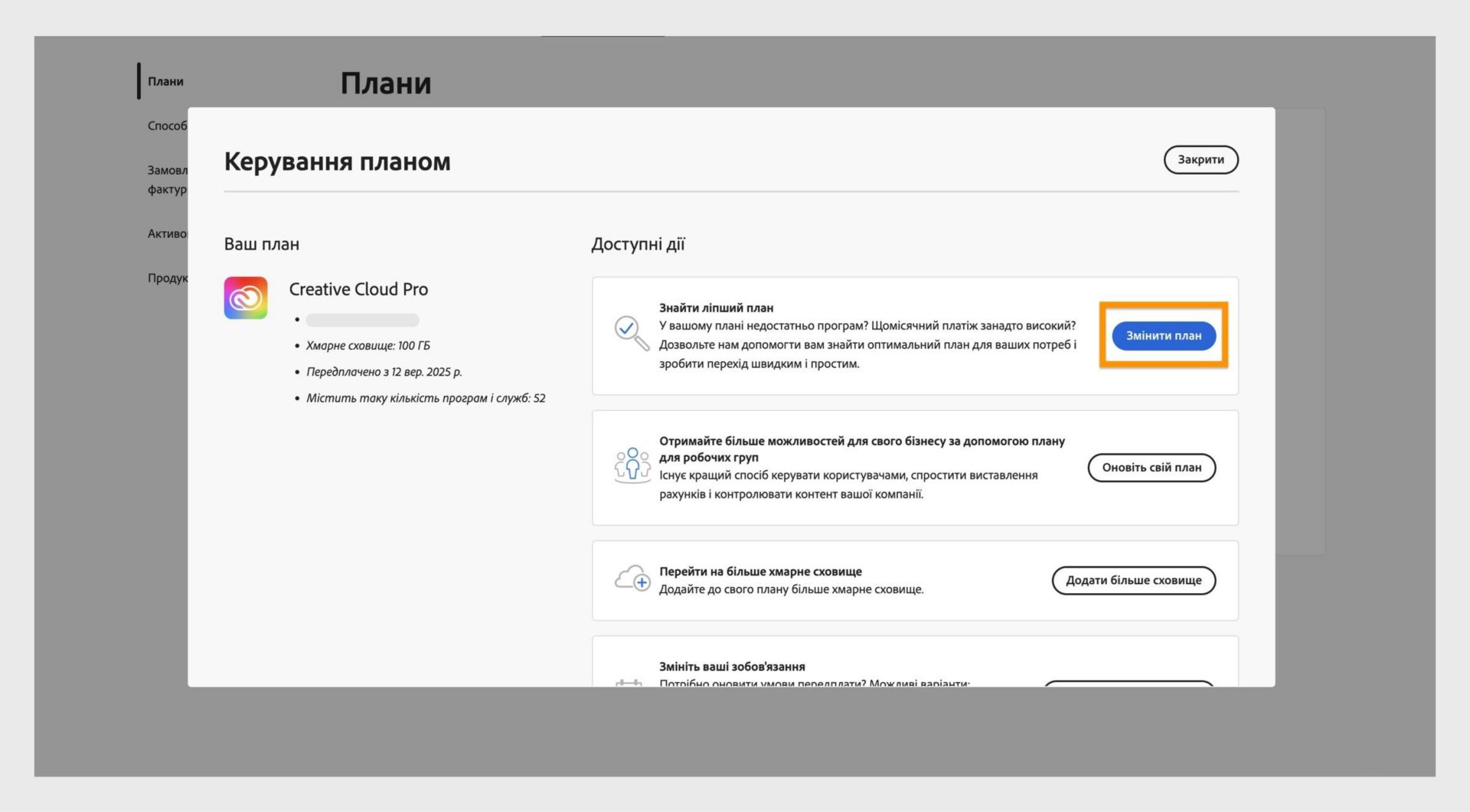This screenshot has height=812, width=1470.
Task: Click the team people icon for робочих груп
Action: click(x=632, y=465)
